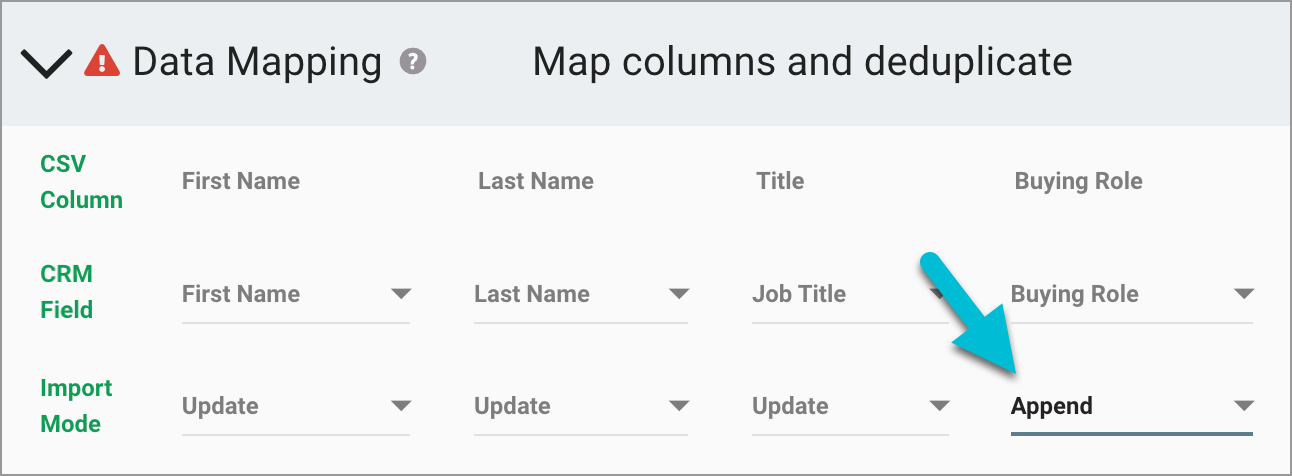1292x476 pixels.
Task: Click the Last Name CSV column header
Action: [536, 181]
